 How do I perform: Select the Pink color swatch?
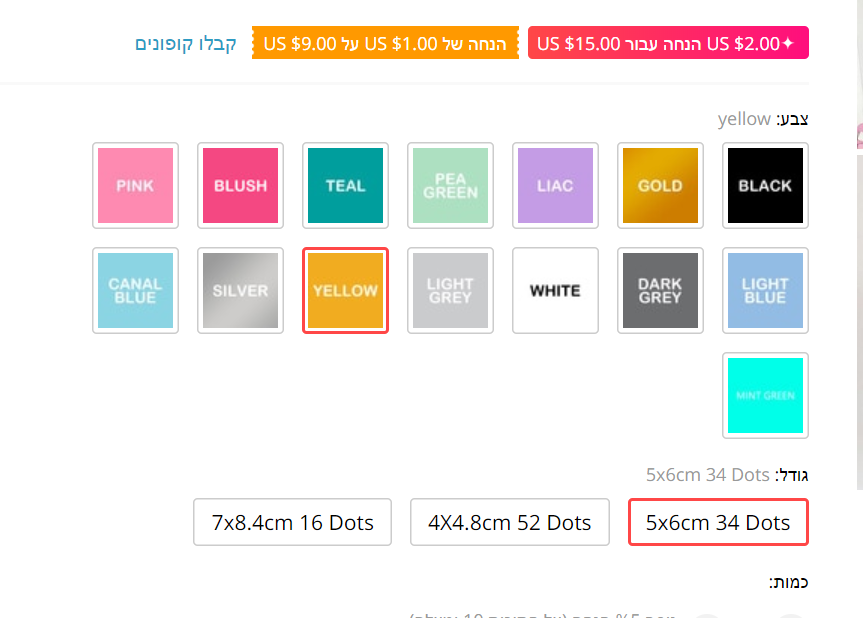(135, 185)
